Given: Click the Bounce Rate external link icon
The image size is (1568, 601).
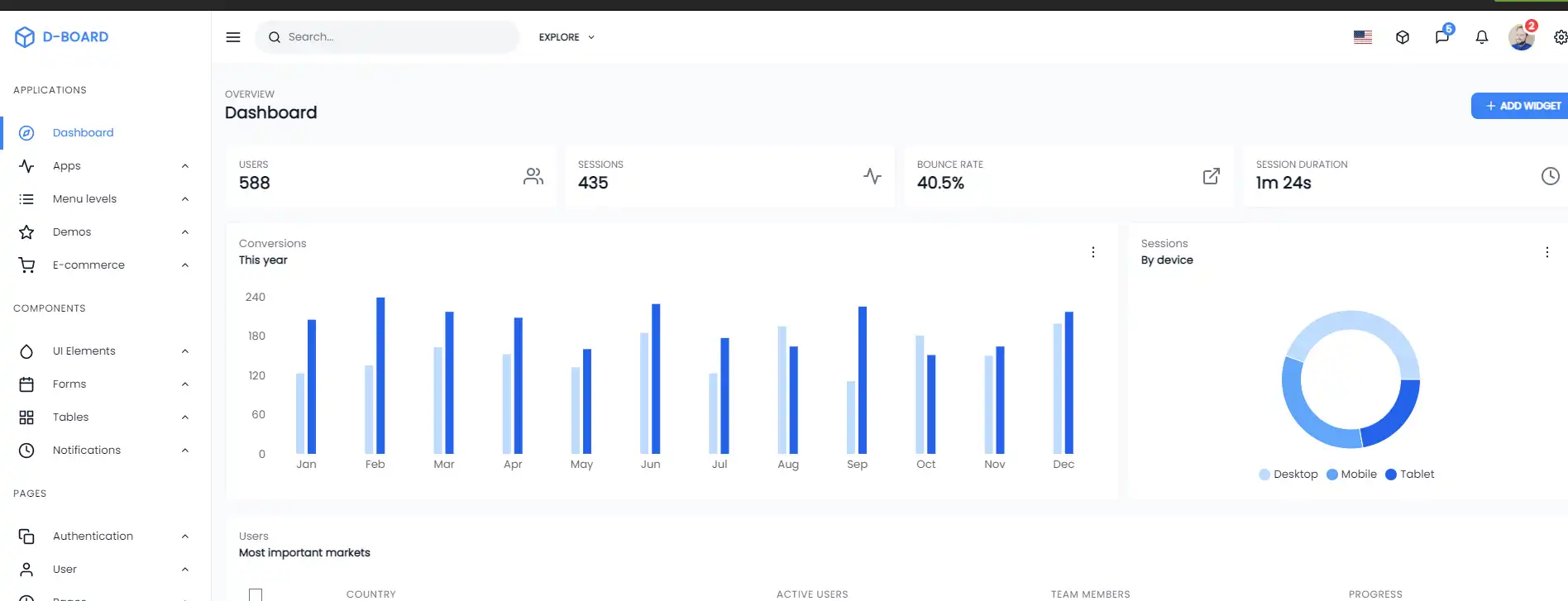Looking at the screenshot, I should pyautogui.click(x=1211, y=176).
